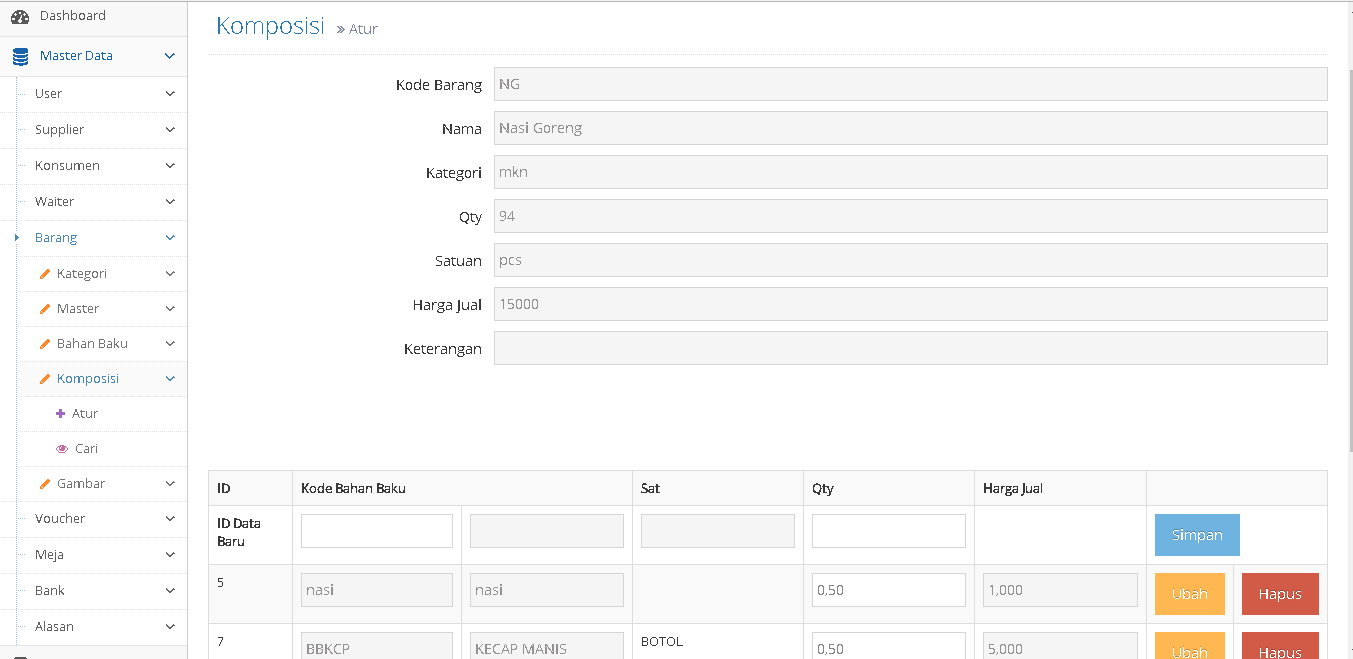Click the Dashboard gauge icon
The image size is (1353, 659).
click(20, 17)
